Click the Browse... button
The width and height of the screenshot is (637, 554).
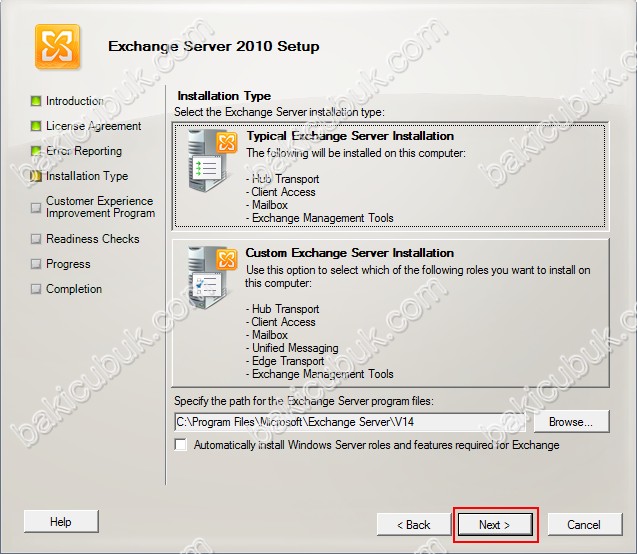[x=571, y=422]
